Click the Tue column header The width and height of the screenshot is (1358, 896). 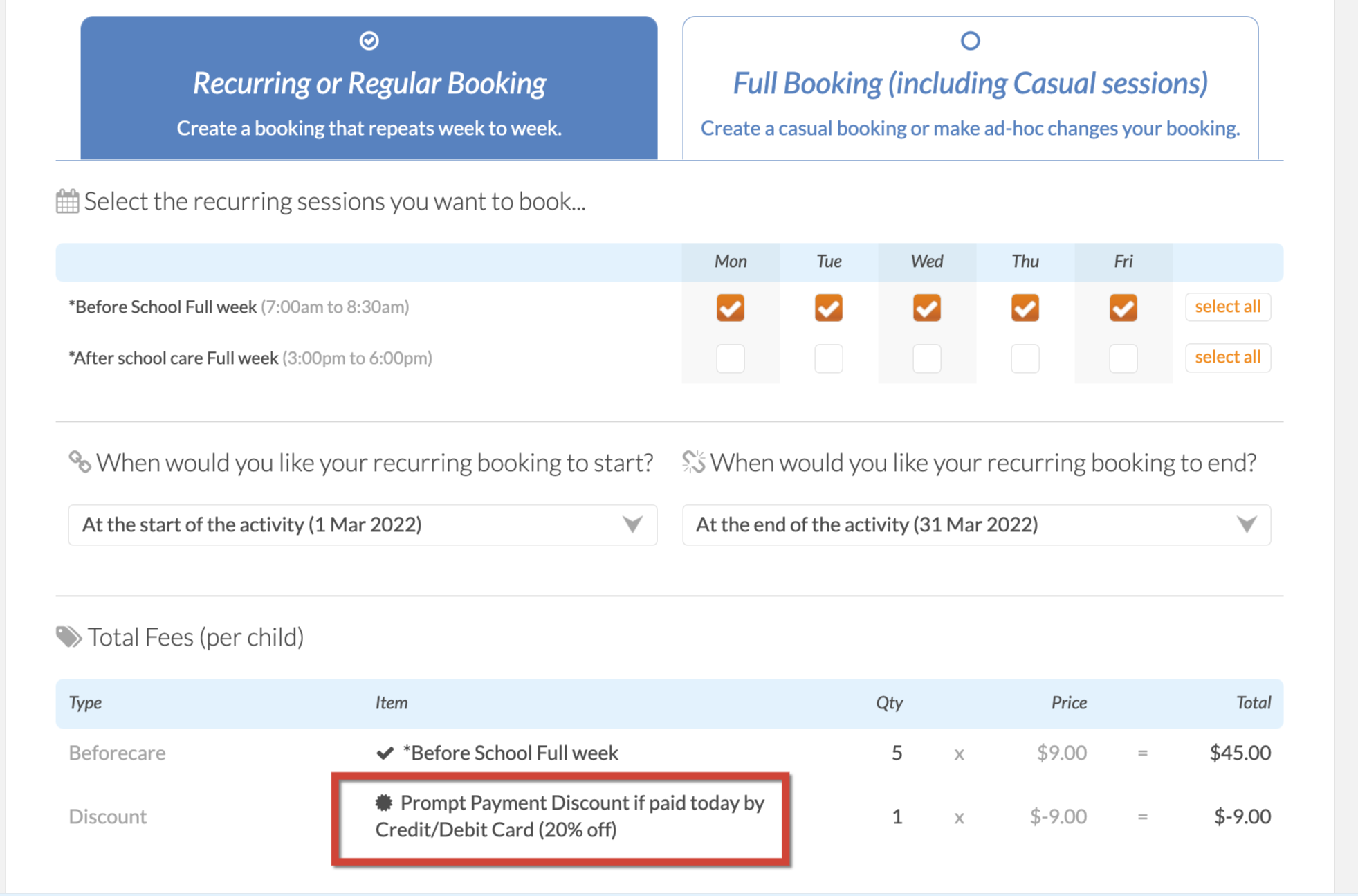pos(829,262)
